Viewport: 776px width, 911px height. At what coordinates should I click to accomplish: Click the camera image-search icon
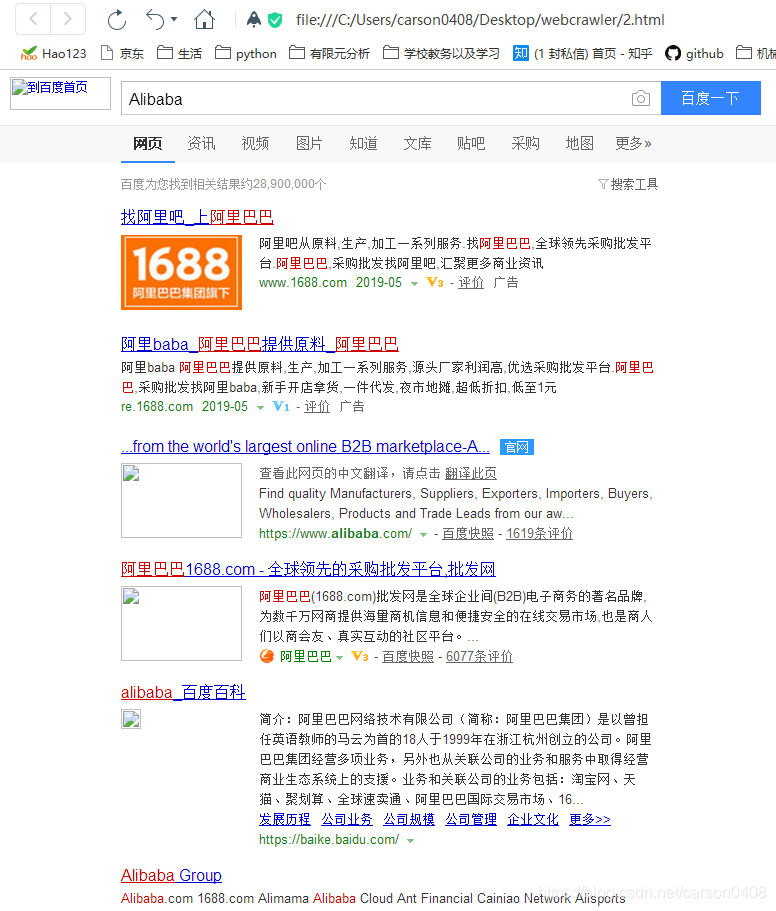click(x=641, y=98)
